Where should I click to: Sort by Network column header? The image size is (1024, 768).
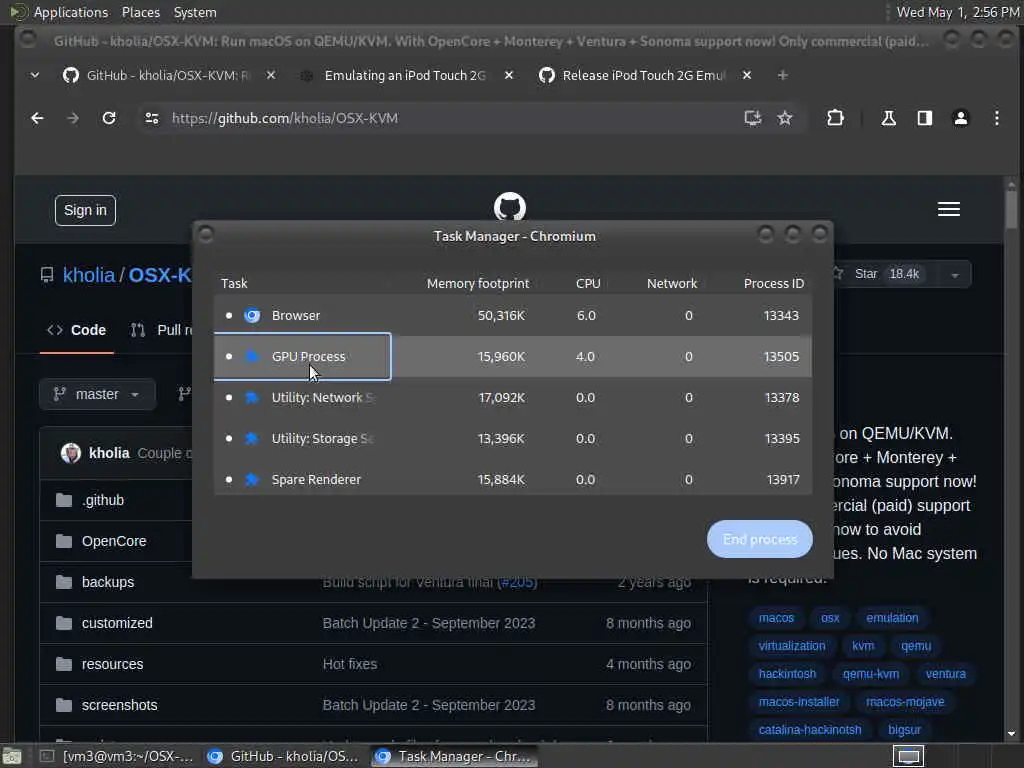coord(672,283)
